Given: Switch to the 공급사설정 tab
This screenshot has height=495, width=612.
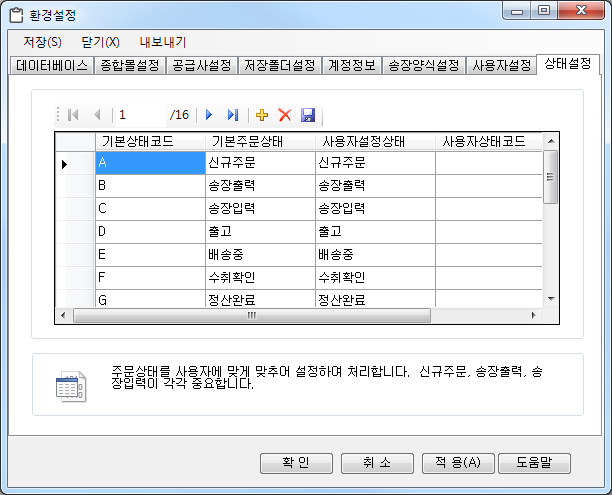Looking at the screenshot, I should (202, 65).
